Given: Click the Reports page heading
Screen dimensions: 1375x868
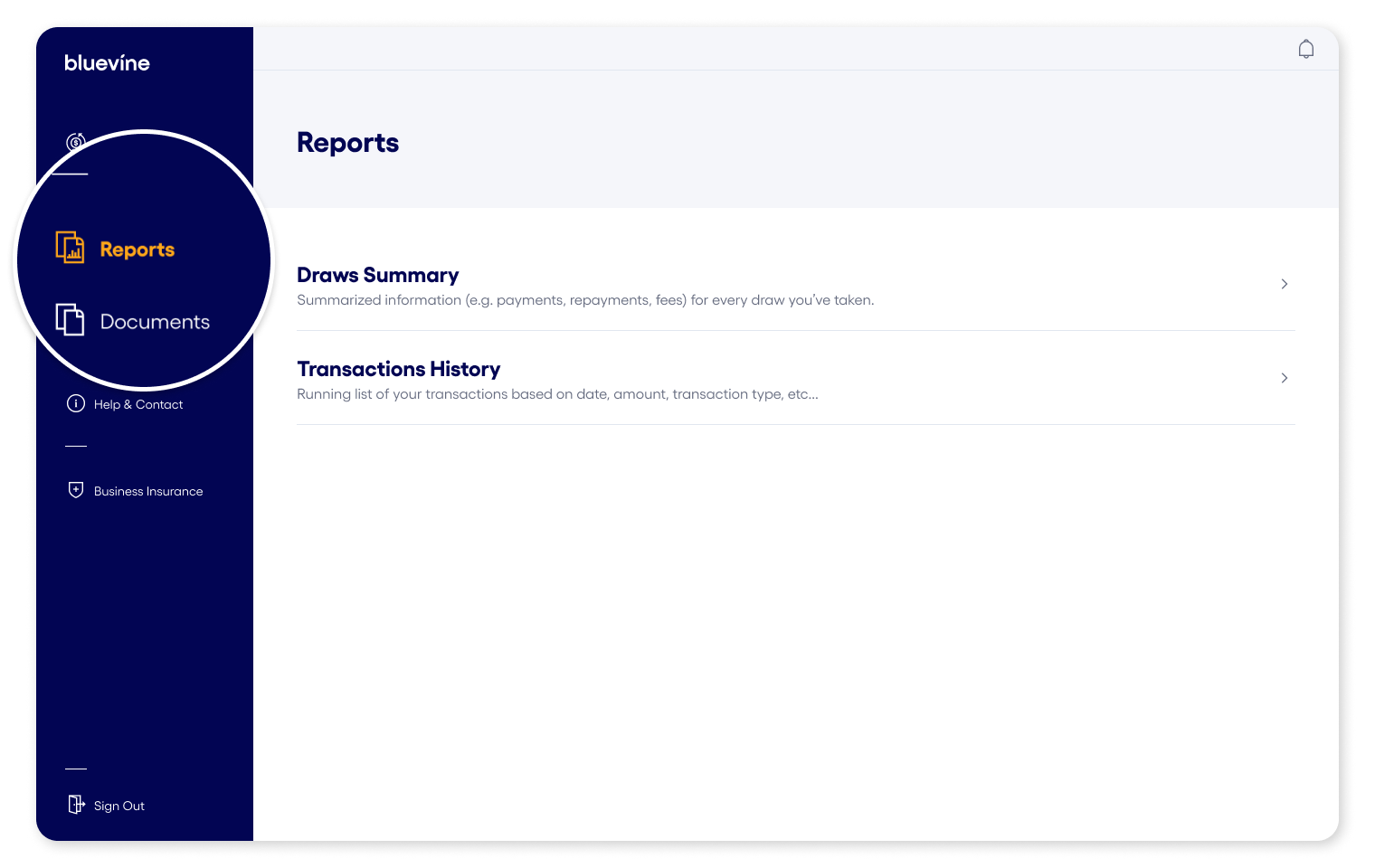Looking at the screenshot, I should [347, 142].
